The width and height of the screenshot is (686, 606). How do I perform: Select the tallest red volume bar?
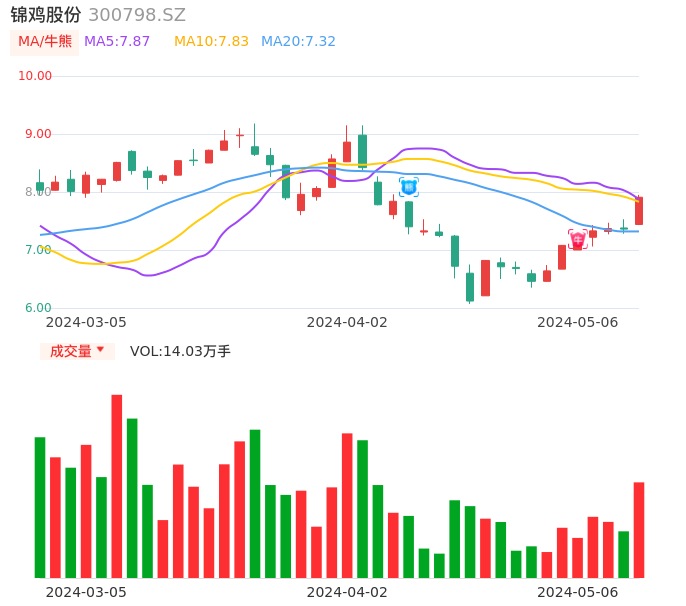[117, 485]
